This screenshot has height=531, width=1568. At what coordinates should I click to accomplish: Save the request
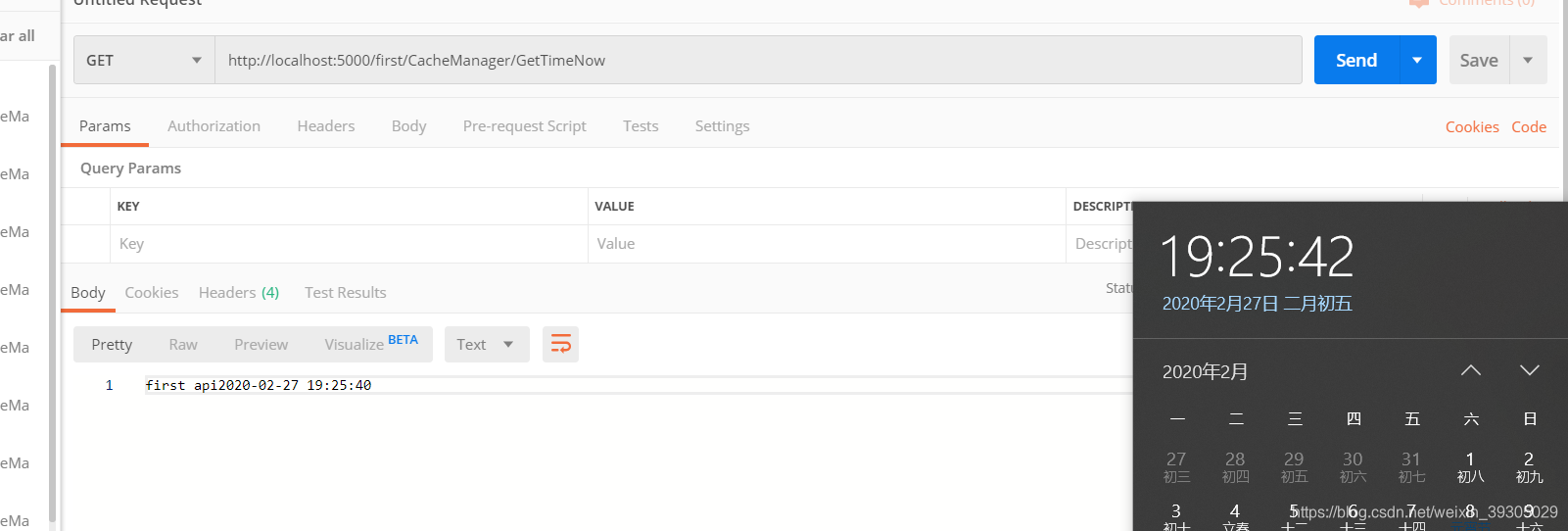[1479, 60]
